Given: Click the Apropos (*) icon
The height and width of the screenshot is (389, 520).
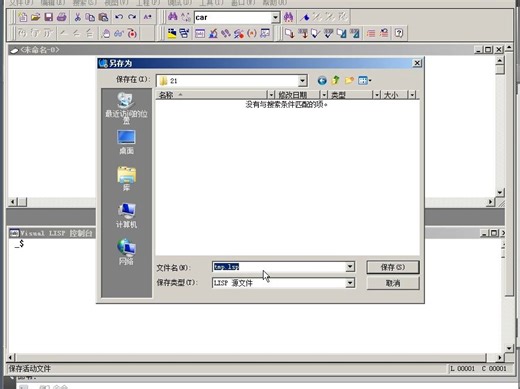Looking at the screenshot, I should pos(252,33).
